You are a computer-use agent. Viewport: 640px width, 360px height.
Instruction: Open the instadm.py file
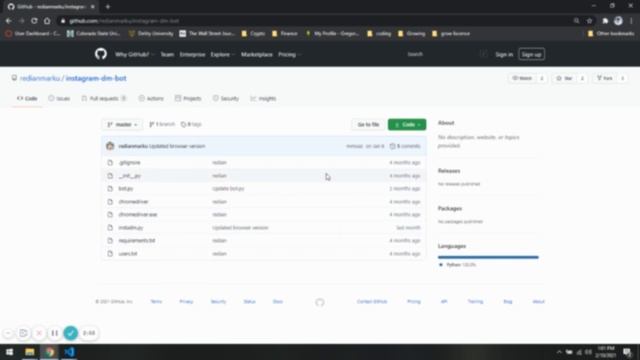pyautogui.click(x=131, y=227)
